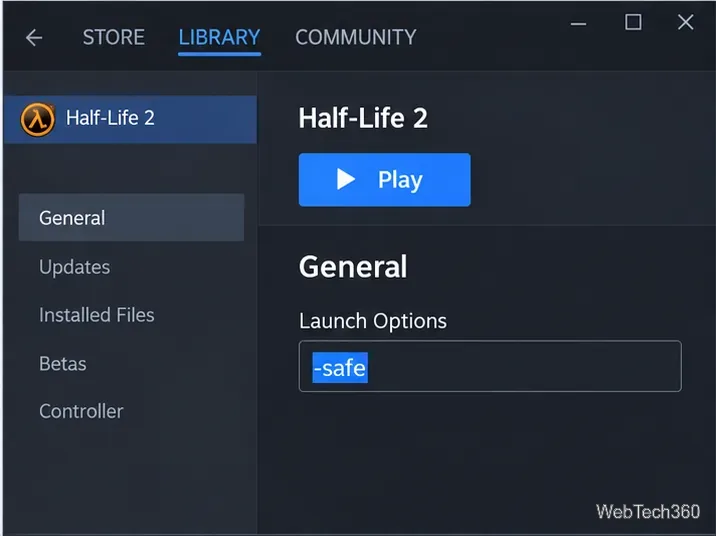
Task: Close the Steam window
Action: (685, 22)
